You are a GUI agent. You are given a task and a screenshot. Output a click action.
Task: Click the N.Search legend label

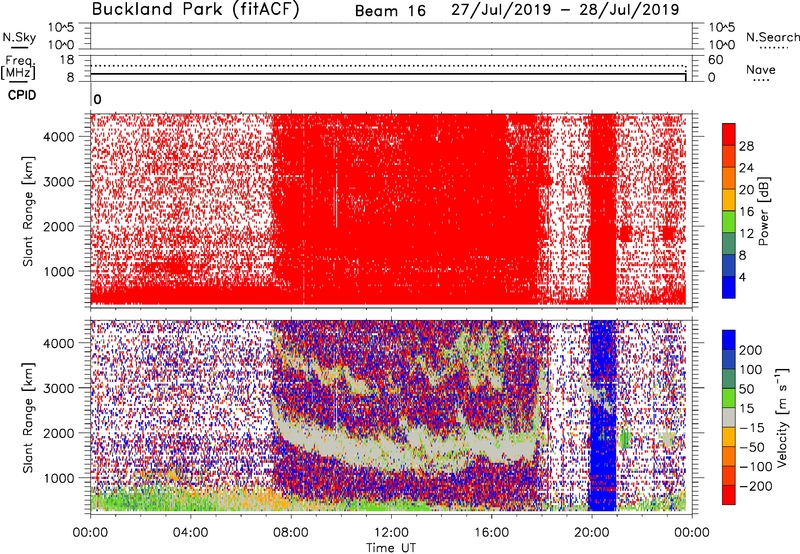(x=772, y=37)
